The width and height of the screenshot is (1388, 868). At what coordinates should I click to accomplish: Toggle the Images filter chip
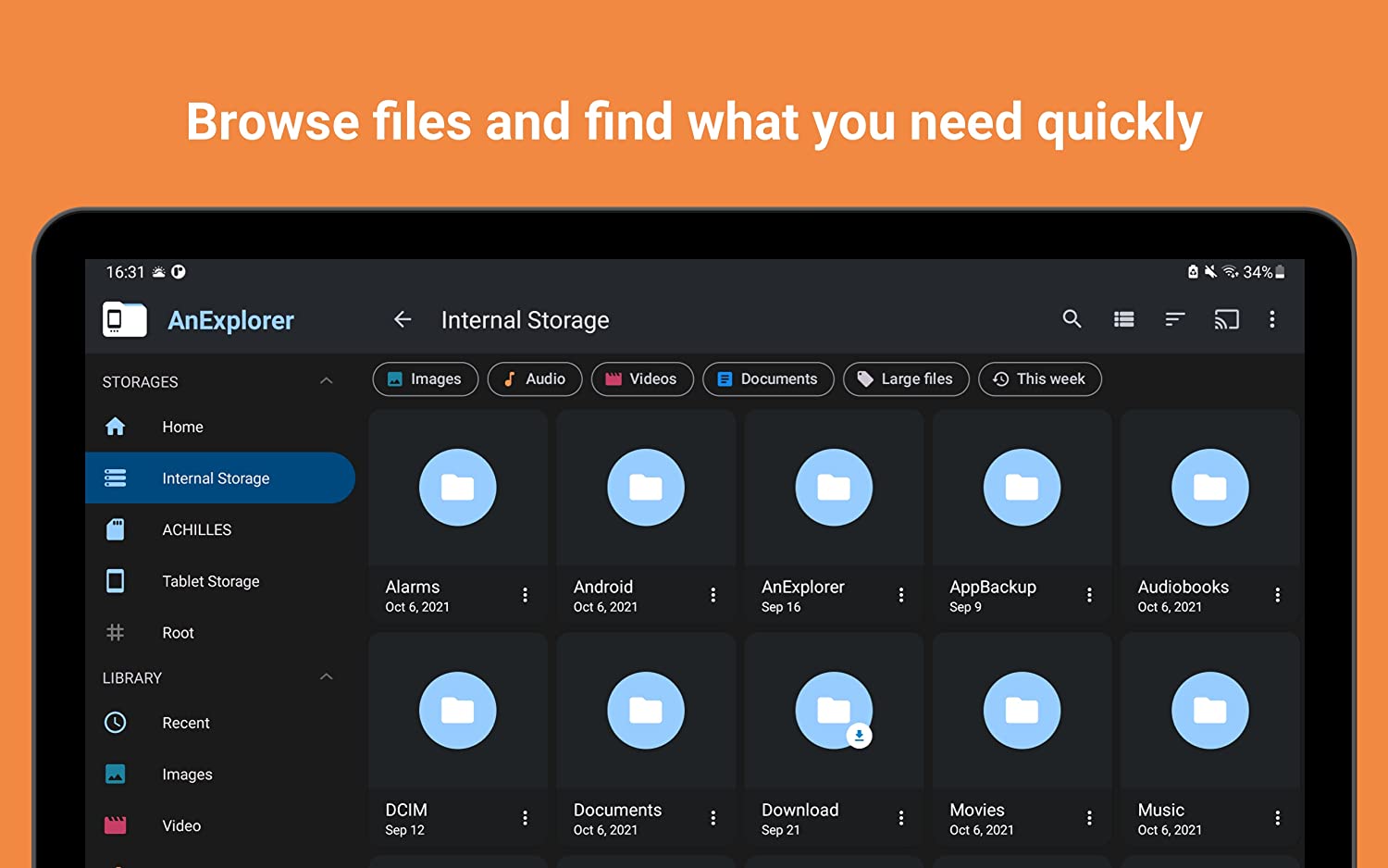[x=425, y=378]
